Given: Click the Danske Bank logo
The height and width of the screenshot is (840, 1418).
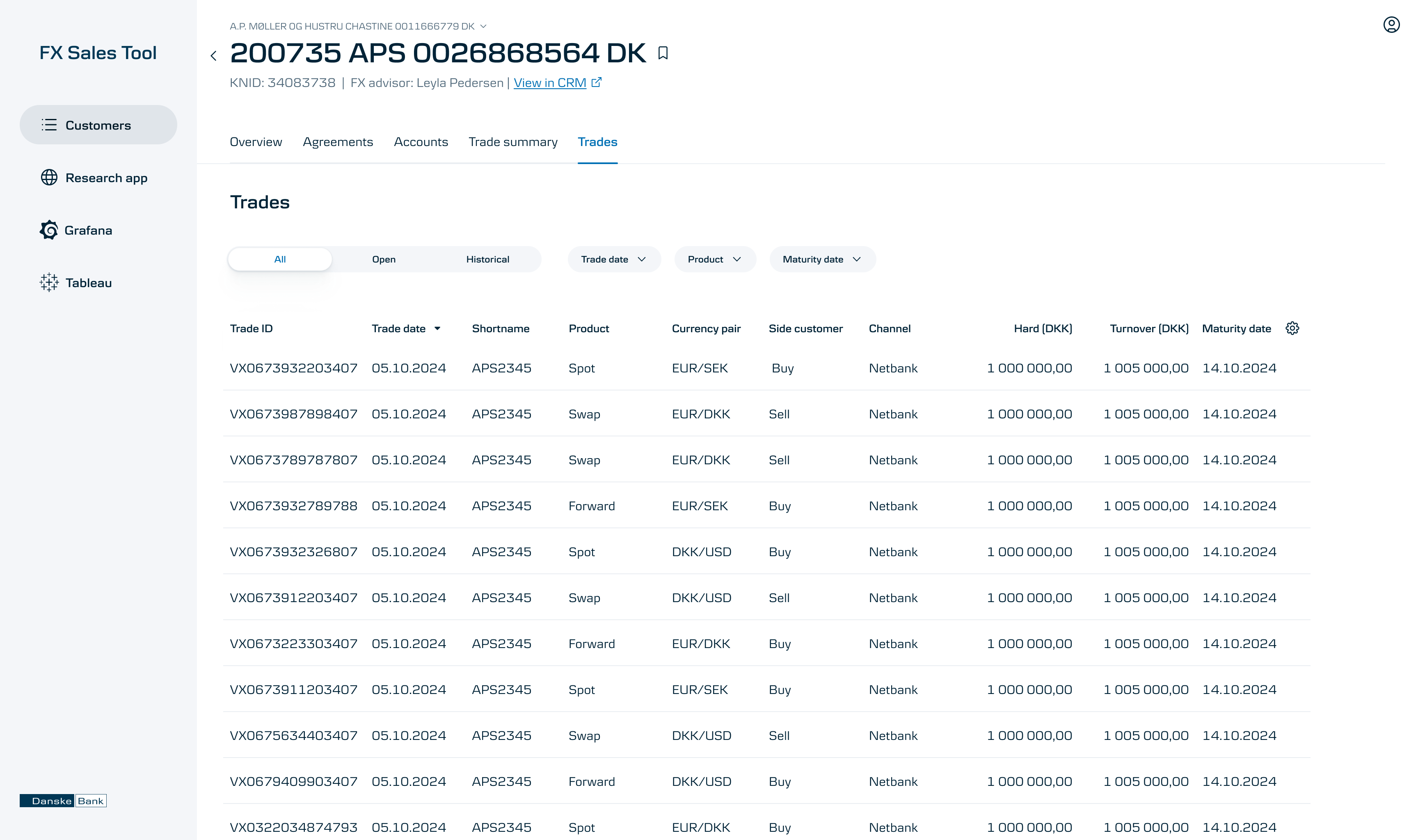Looking at the screenshot, I should pyautogui.click(x=64, y=800).
